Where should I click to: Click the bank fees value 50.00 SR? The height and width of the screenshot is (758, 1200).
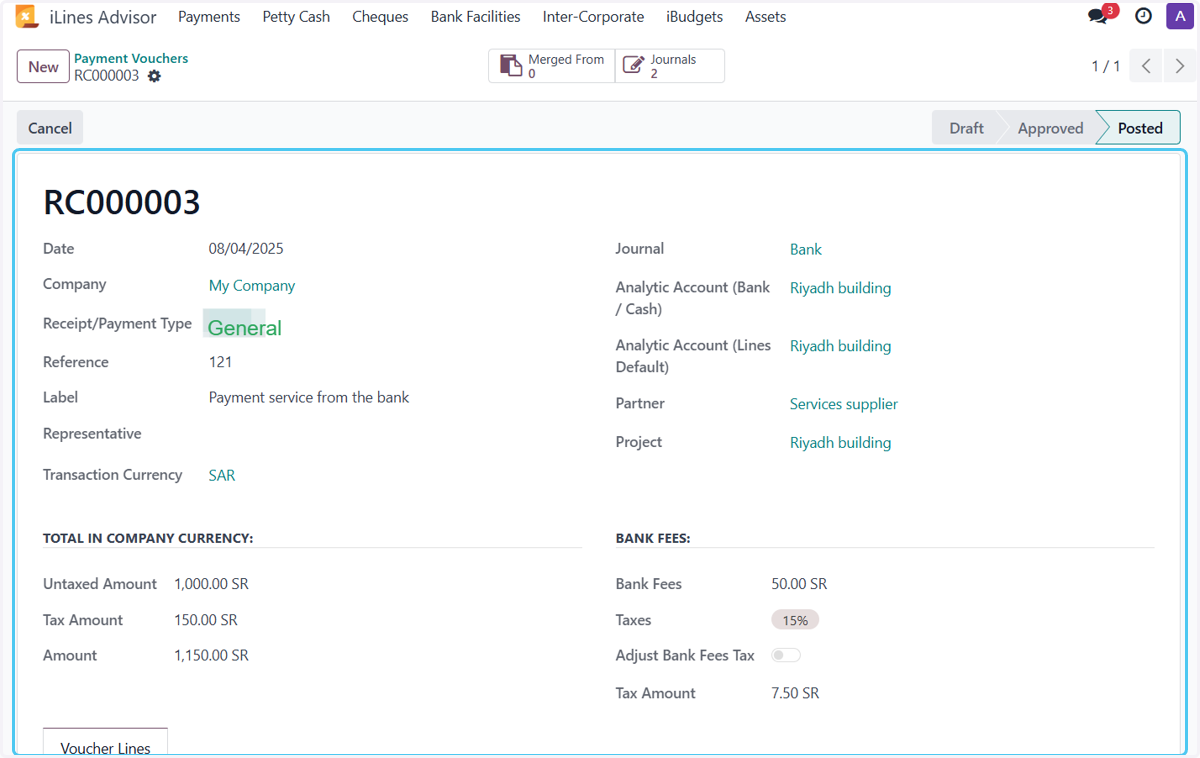tap(799, 584)
